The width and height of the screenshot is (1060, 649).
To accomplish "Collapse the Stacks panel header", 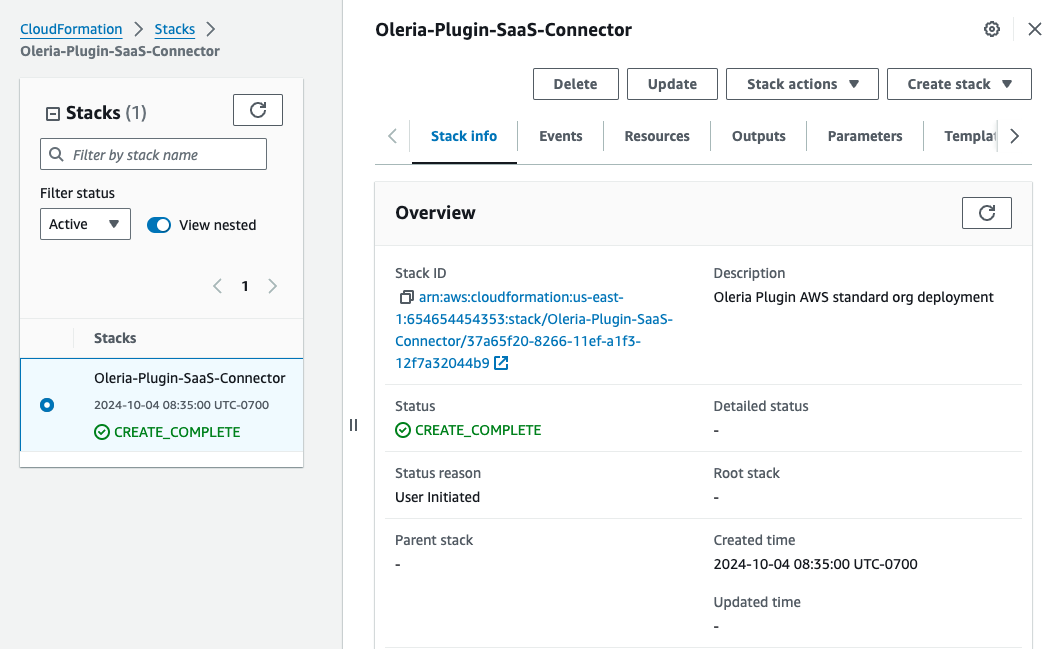I will (53, 114).
